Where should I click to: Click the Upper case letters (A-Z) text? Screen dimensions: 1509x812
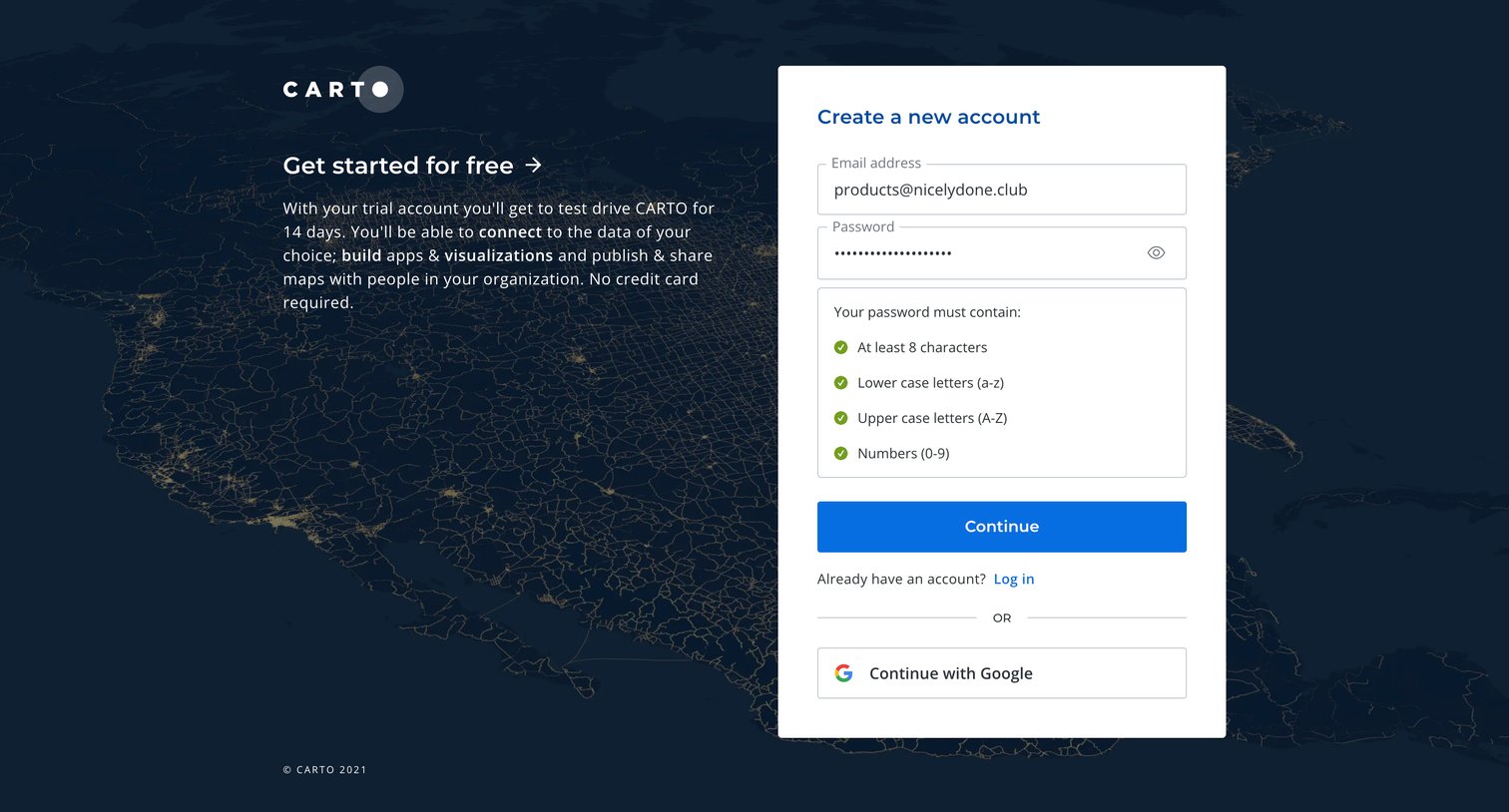coord(932,418)
